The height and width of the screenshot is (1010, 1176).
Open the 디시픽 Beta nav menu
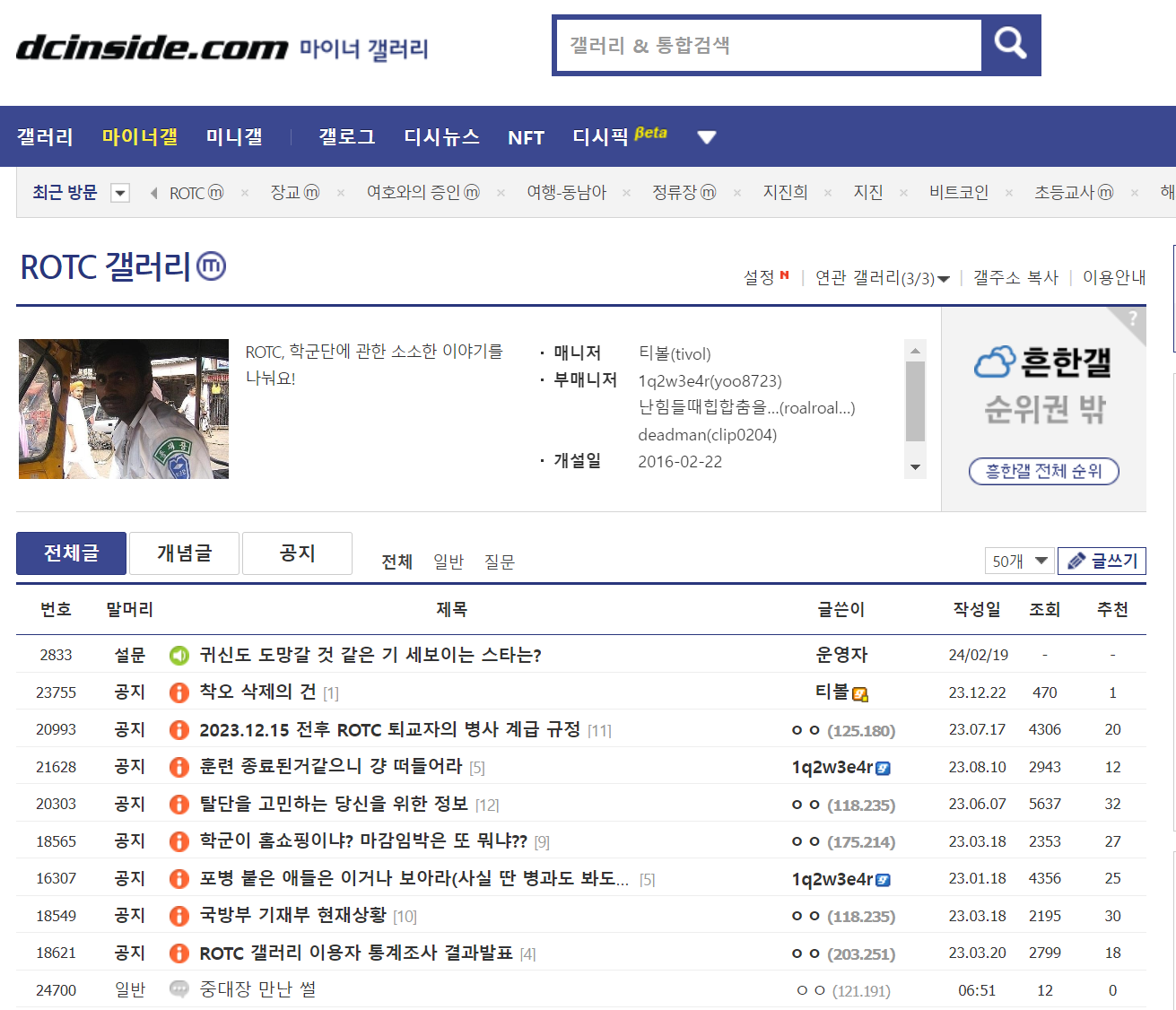coord(620,136)
